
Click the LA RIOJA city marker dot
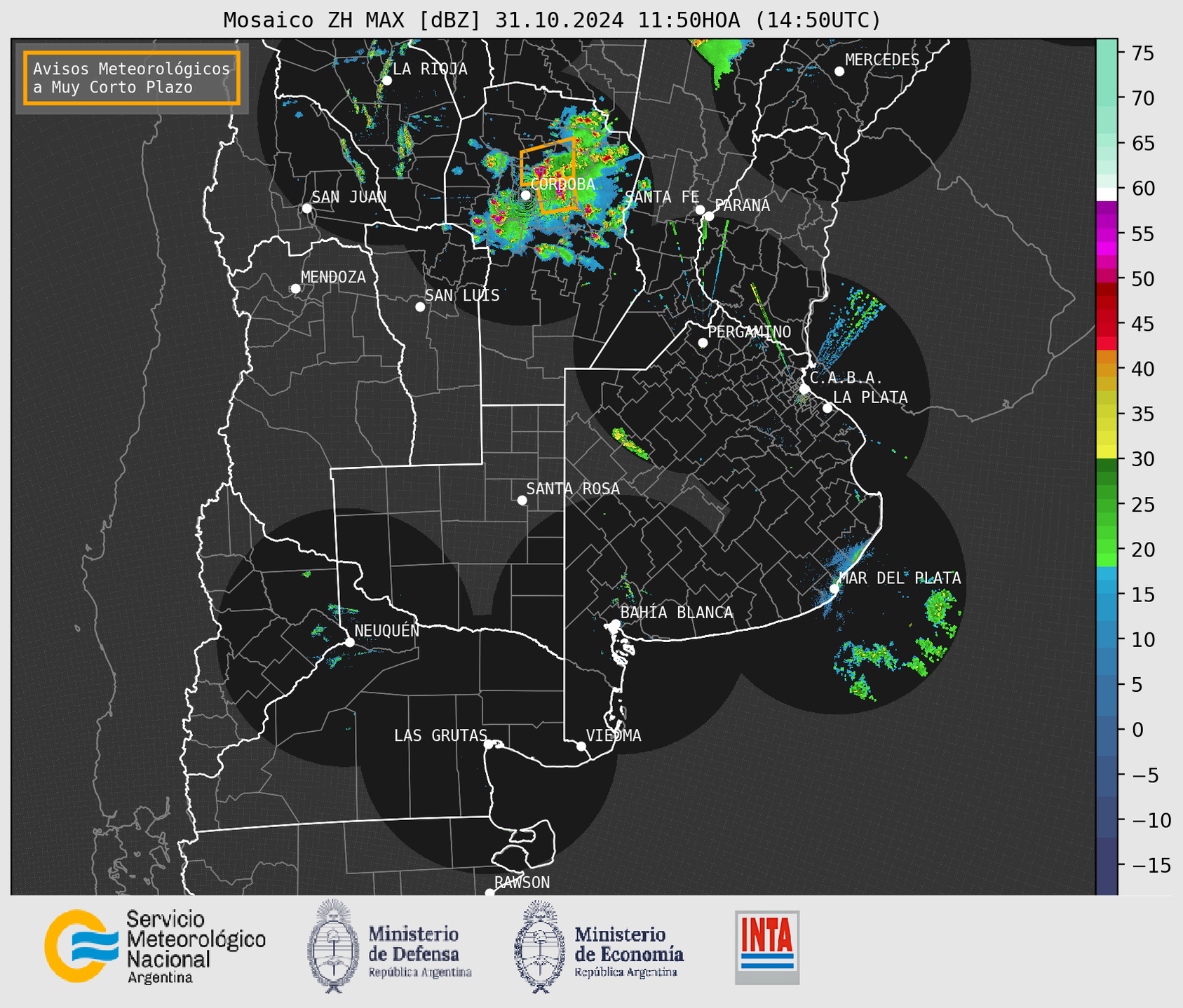coord(386,81)
